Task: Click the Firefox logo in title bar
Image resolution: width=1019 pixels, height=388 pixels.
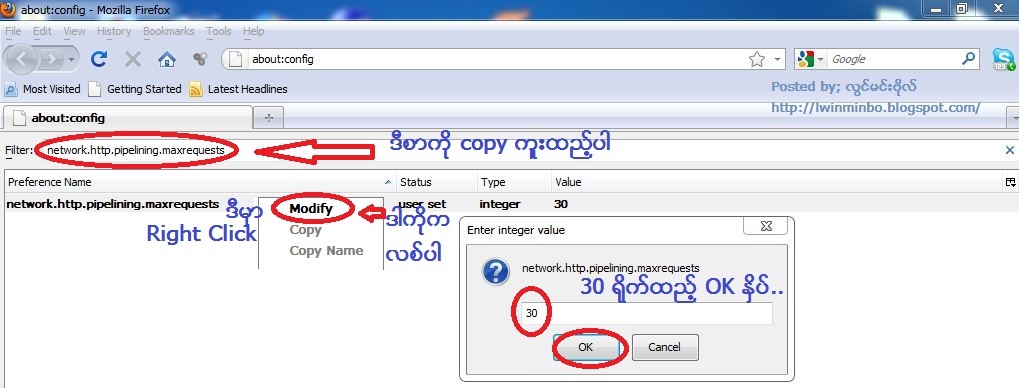Action: pyautogui.click(x=8, y=10)
